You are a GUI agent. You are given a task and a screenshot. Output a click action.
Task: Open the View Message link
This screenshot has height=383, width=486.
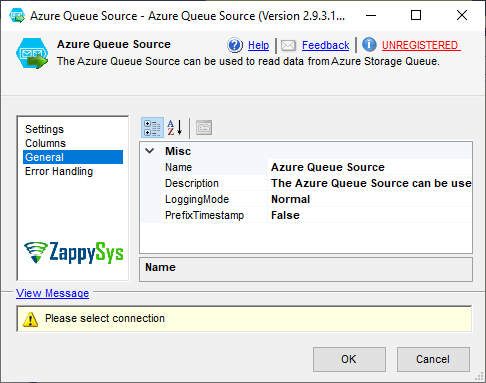52,293
